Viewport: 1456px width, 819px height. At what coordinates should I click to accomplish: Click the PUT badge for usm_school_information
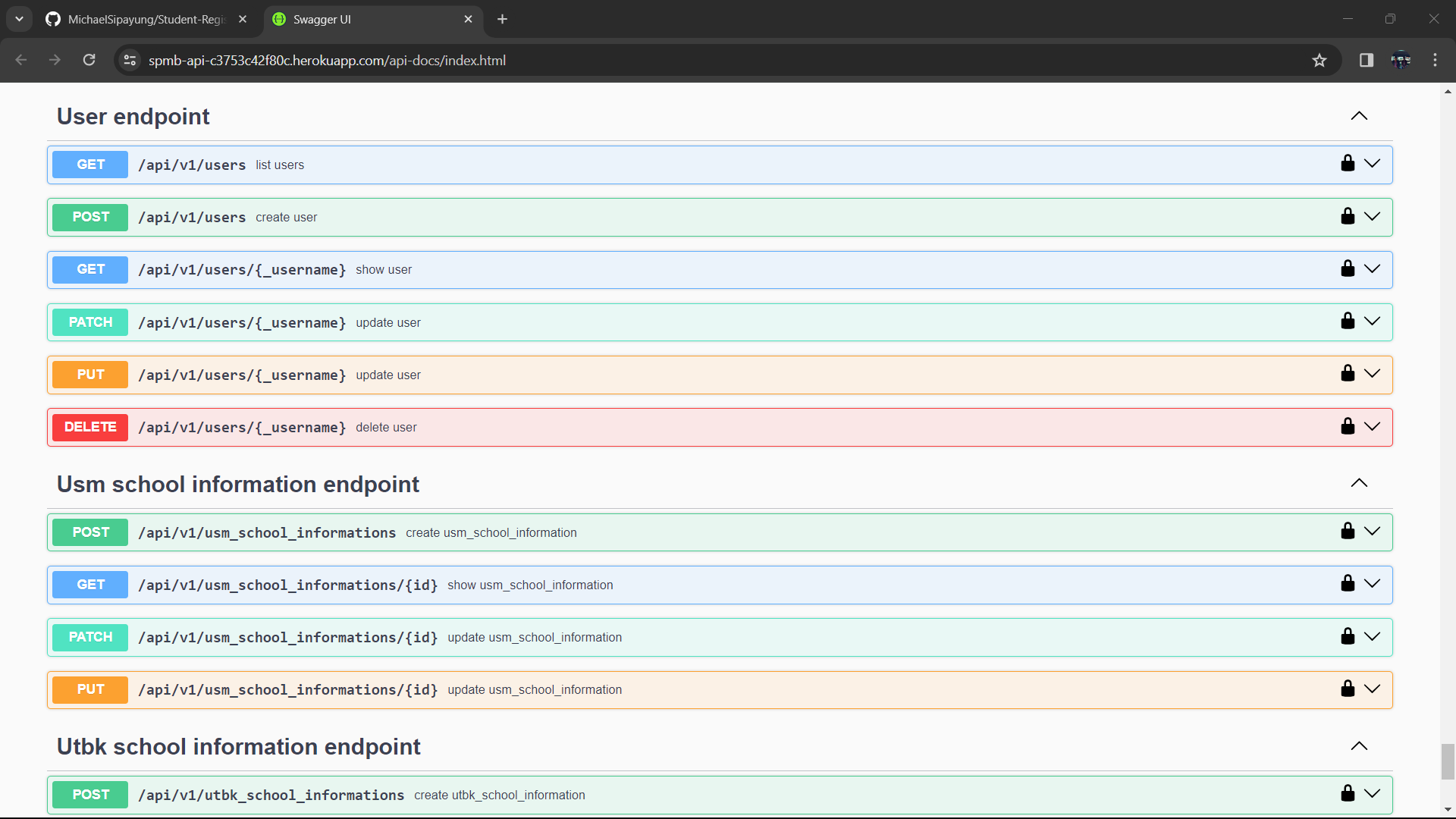tap(90, 689)
